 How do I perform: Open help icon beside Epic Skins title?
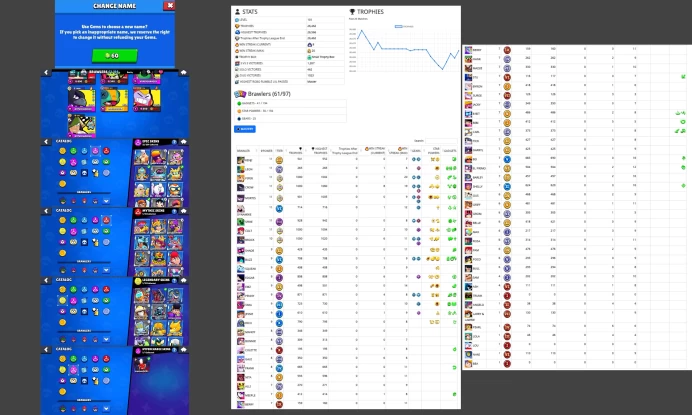(x=174, y=142)
